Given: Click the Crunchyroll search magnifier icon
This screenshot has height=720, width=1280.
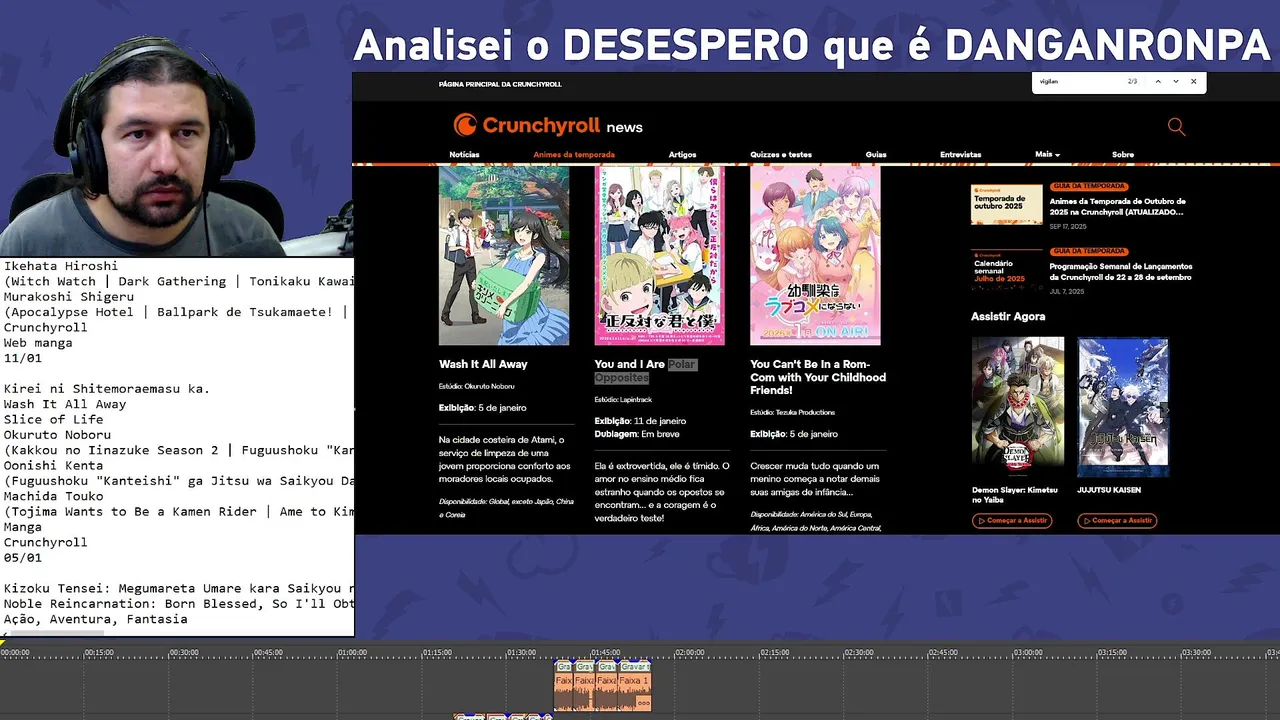Looking at the screenshot, I should click(x=1176, y=126).
